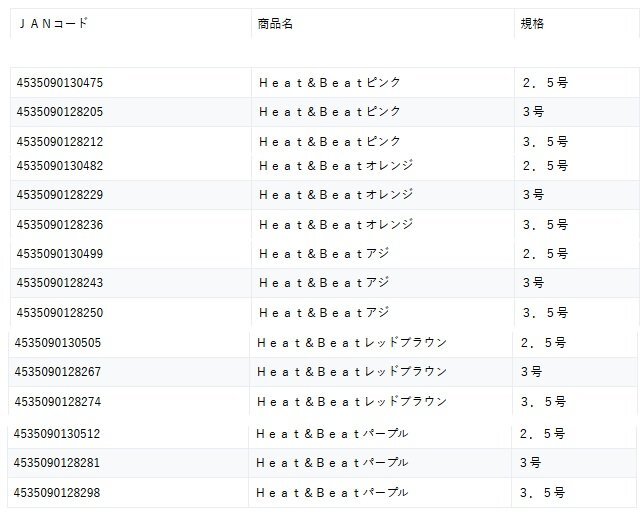Screen dimensions: 644x519
Task: Click the 商品名 column header
Action: click(275, 24)
